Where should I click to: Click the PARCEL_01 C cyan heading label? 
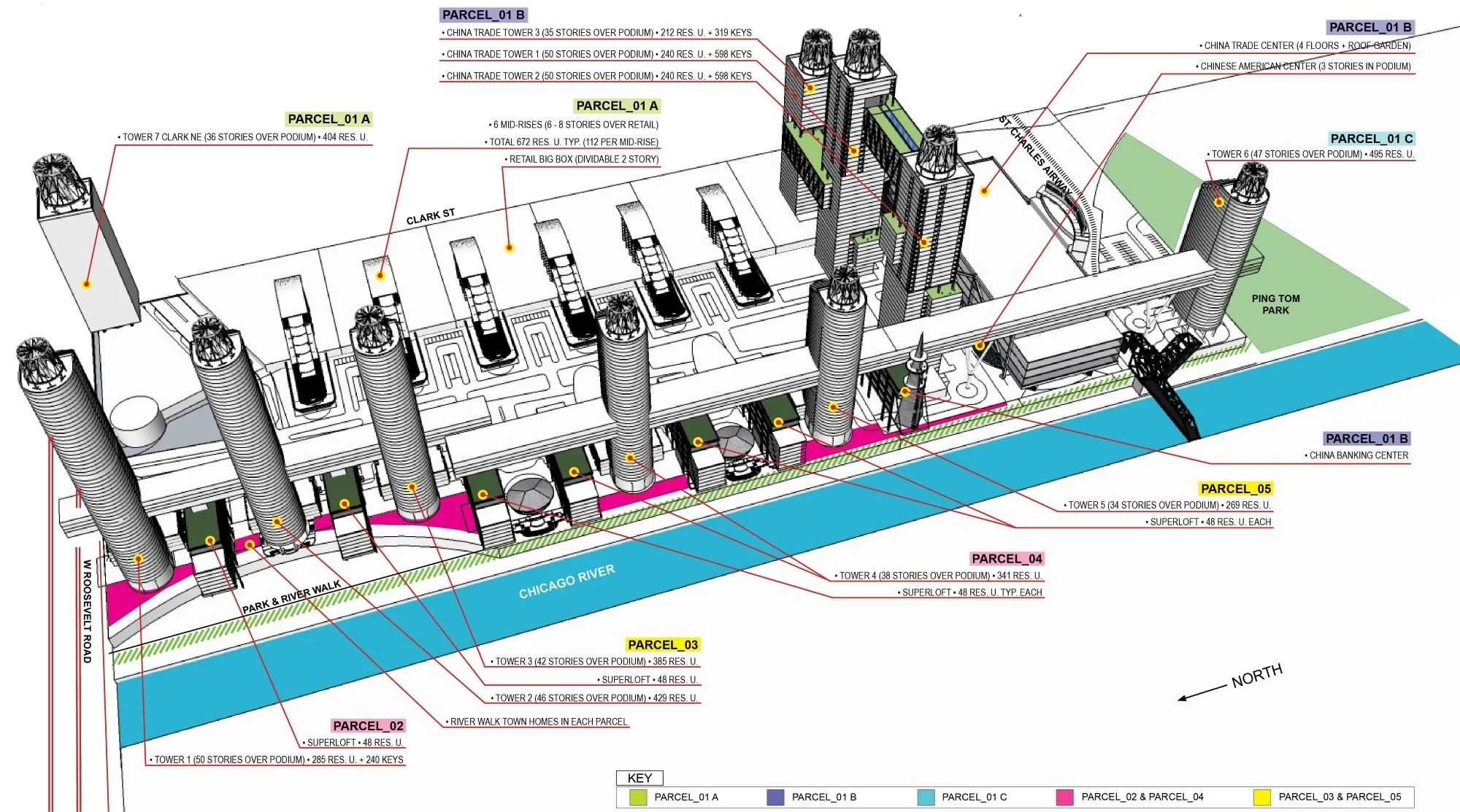click(1371, 138)
